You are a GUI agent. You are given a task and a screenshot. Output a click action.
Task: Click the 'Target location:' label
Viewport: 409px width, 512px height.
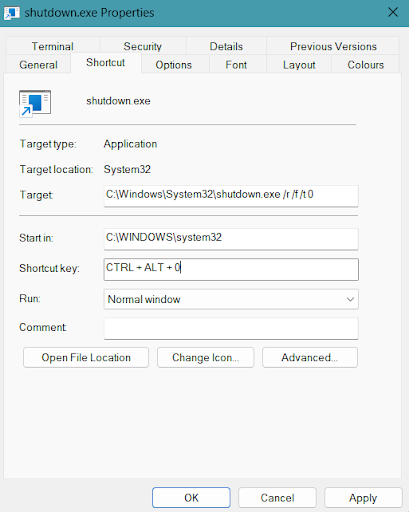coord(56,169)
